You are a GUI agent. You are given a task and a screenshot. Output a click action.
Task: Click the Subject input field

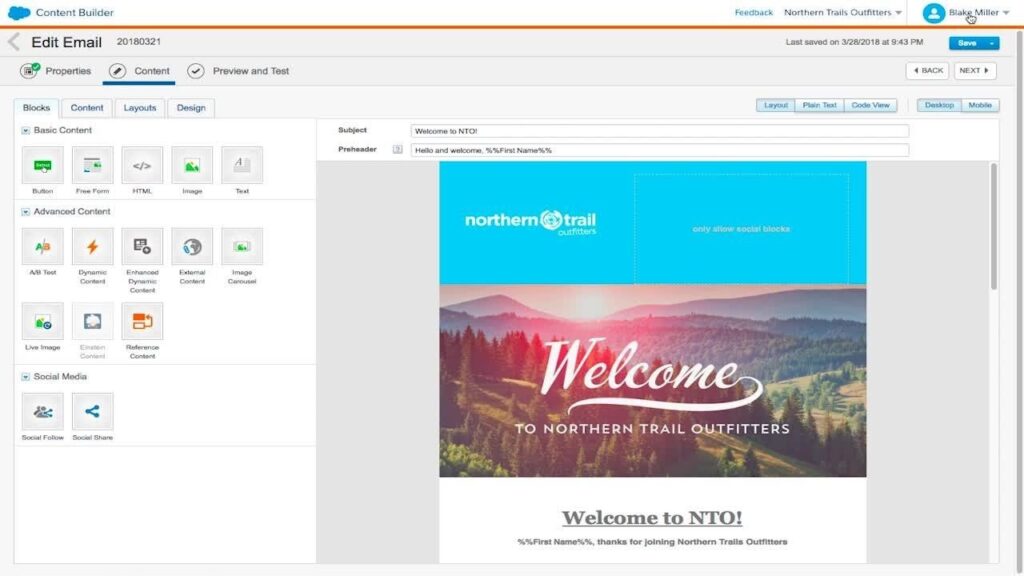pos(660,130)
